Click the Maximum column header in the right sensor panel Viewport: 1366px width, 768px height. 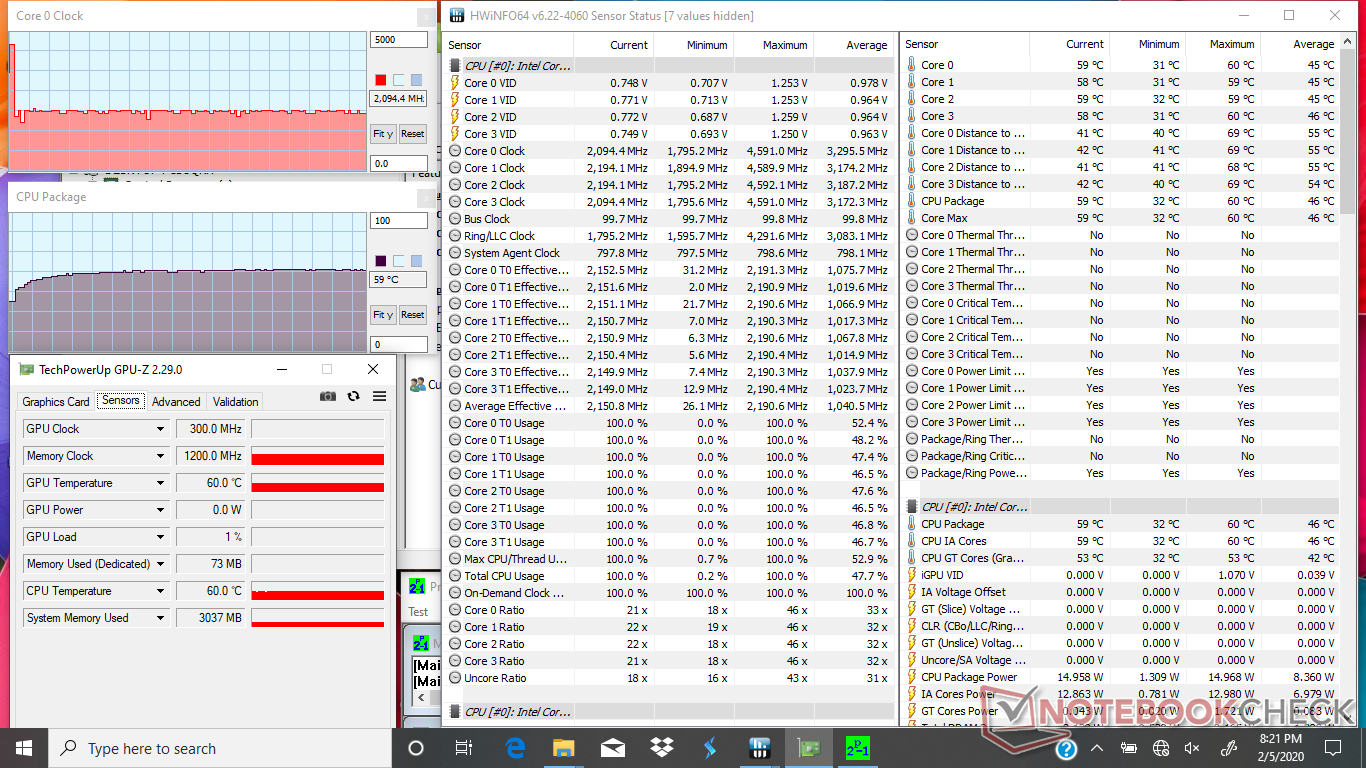1221,44
